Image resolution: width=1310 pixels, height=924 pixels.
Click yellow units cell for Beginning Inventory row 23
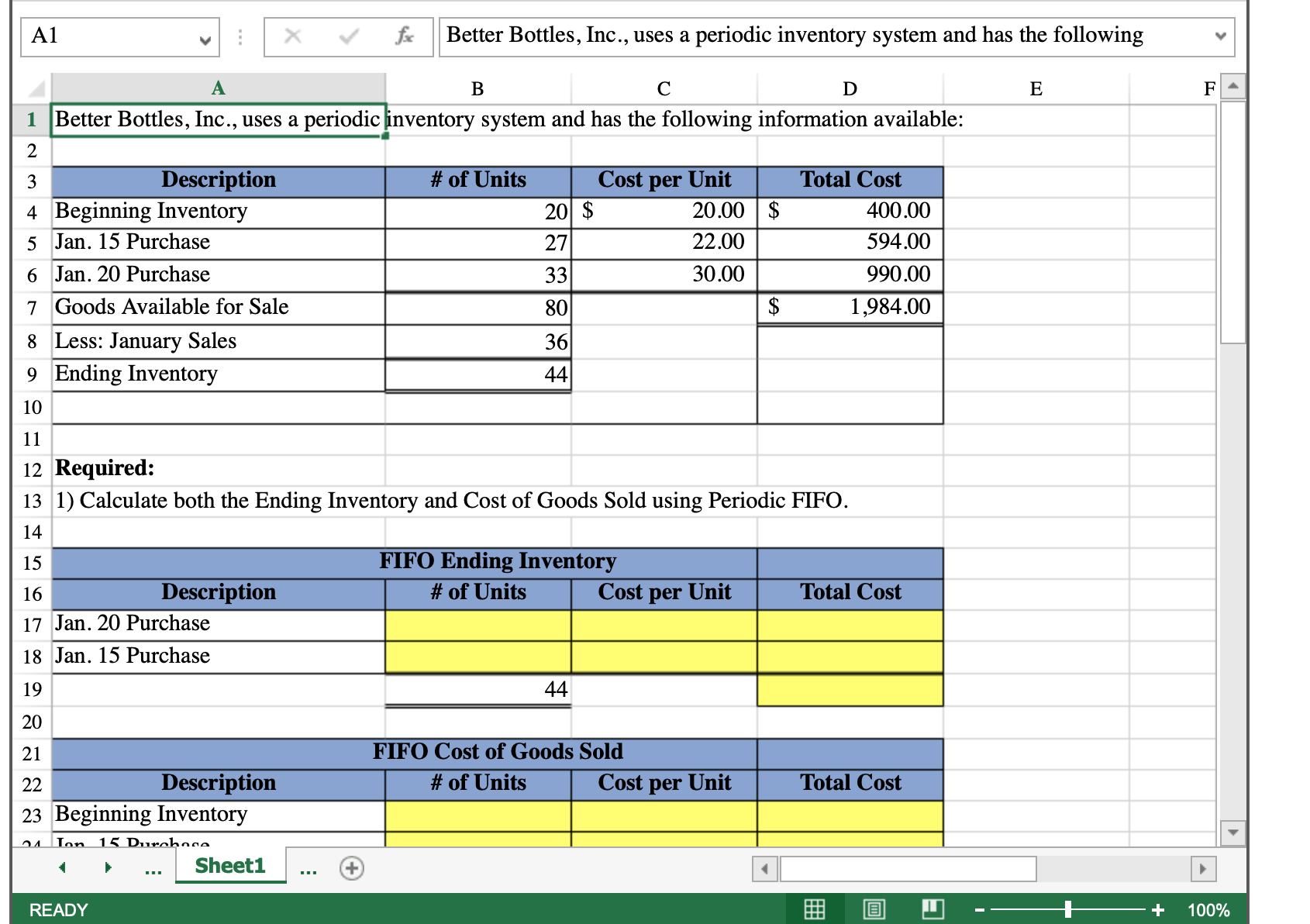[x=478, y=815]
